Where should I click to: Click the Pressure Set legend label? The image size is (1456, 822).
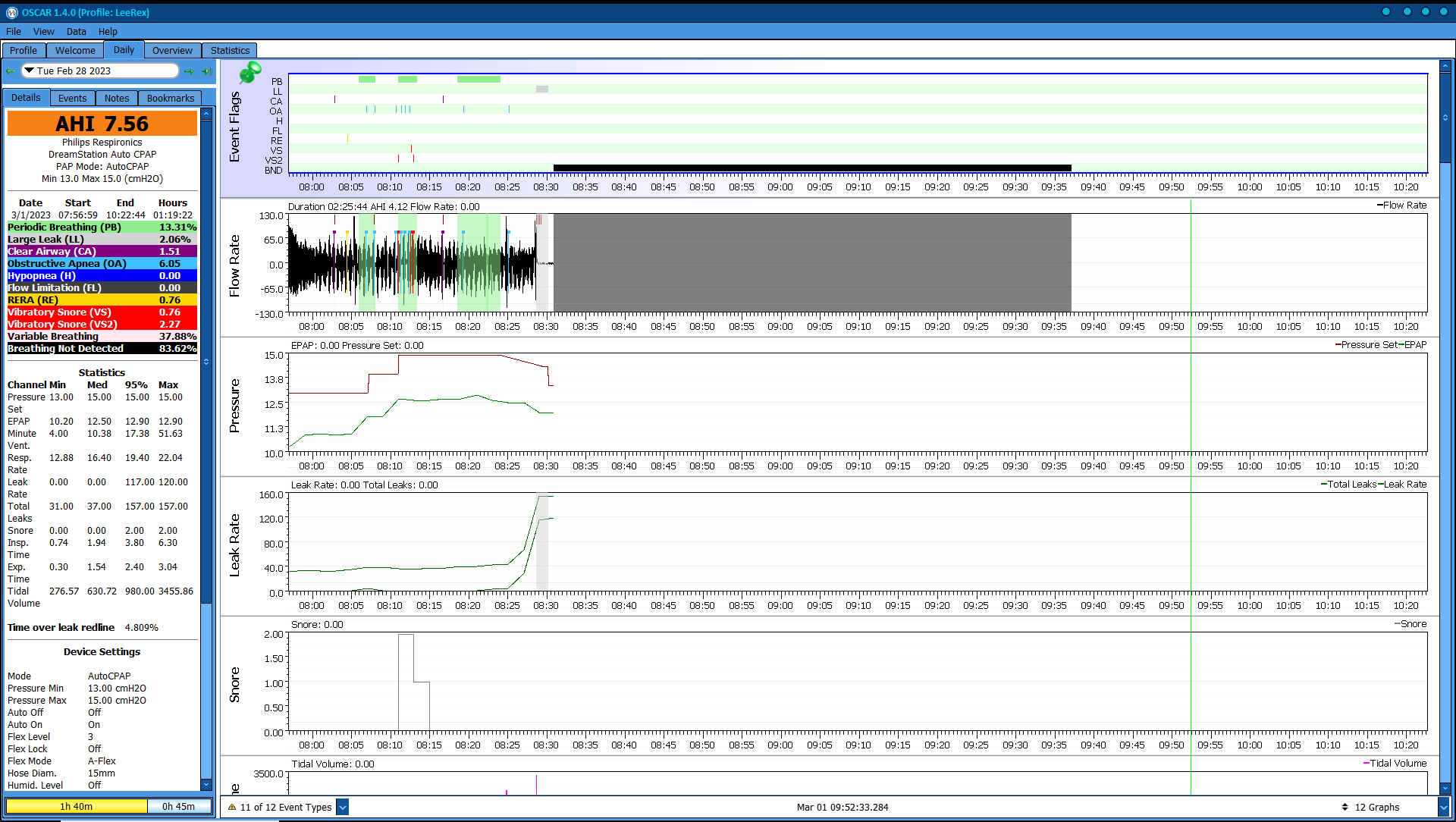point(1369,344)
